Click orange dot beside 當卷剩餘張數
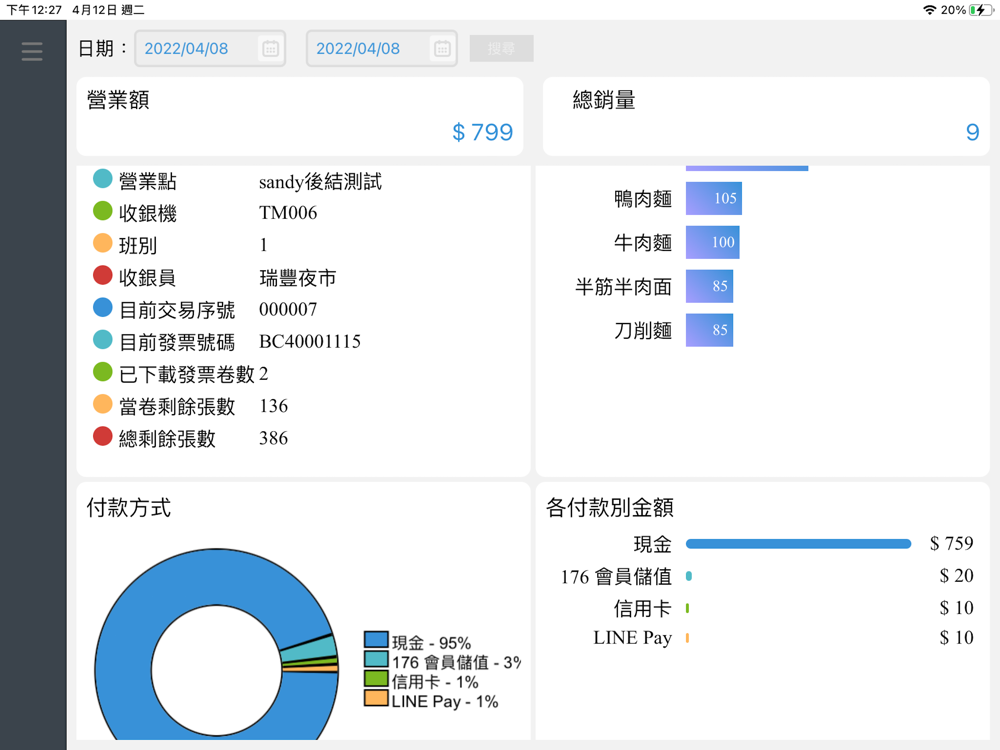The height and width of the screenshot is (750, 1000). [x=102, y=404]
